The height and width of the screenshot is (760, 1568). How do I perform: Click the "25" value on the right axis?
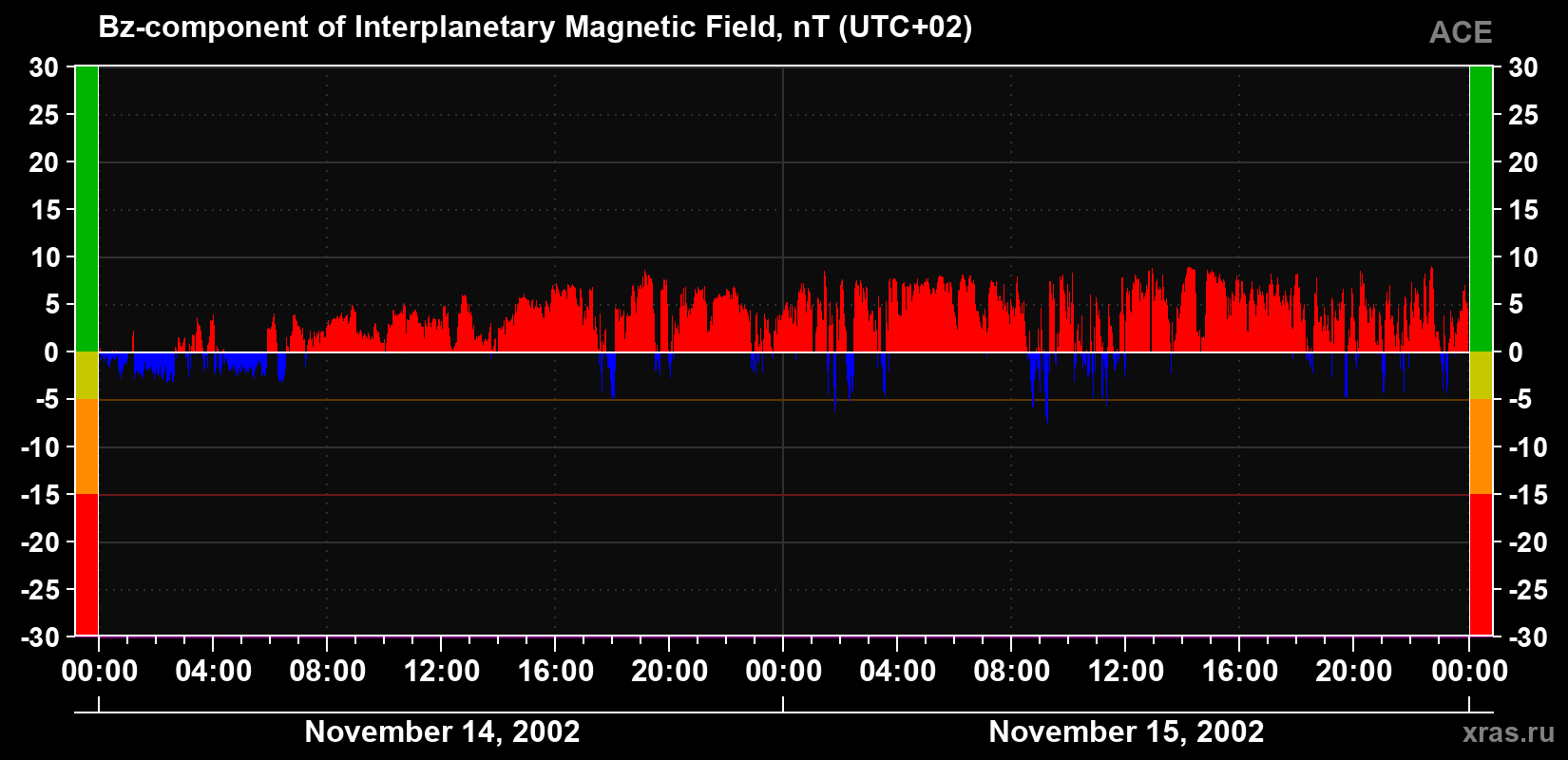[1523, 115]
